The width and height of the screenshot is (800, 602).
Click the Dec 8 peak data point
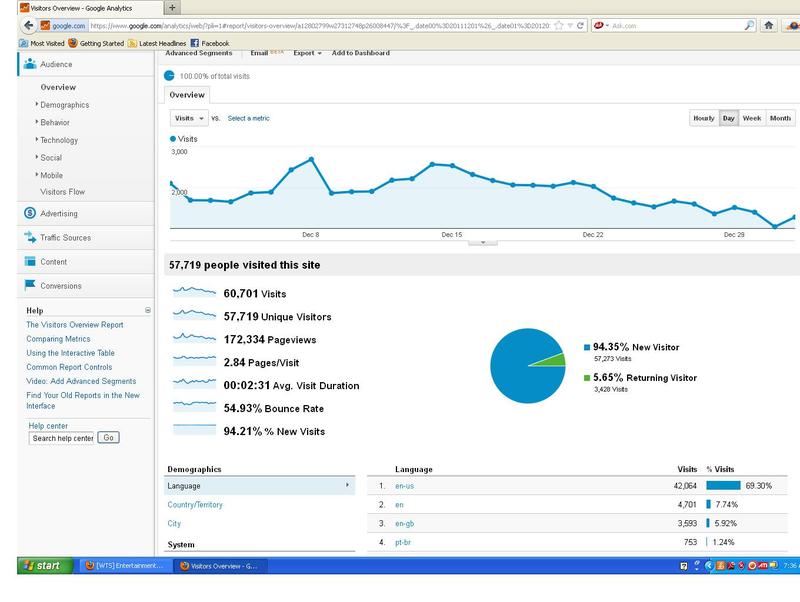(311, 160)
